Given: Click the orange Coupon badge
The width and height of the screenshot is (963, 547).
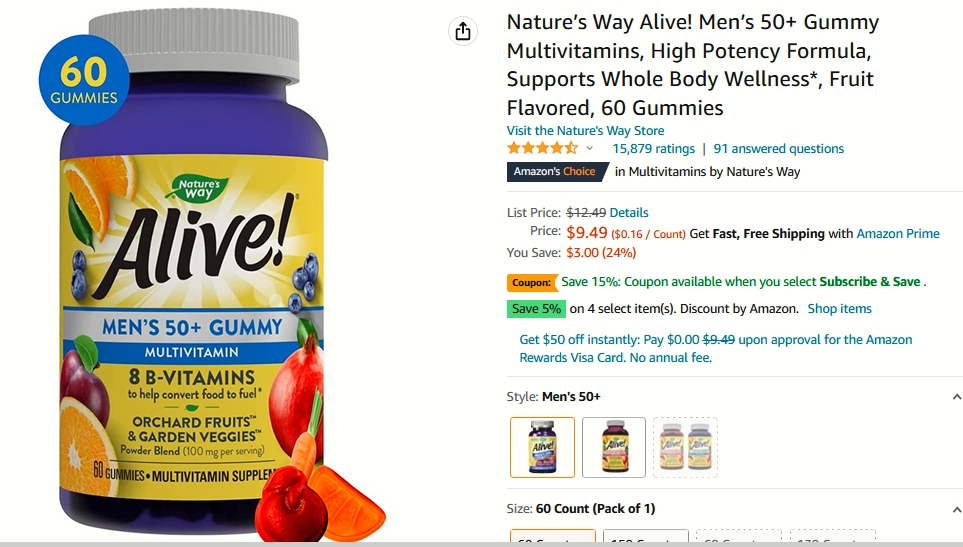Looking at the screenshot, I should click(x=532, y=282).
